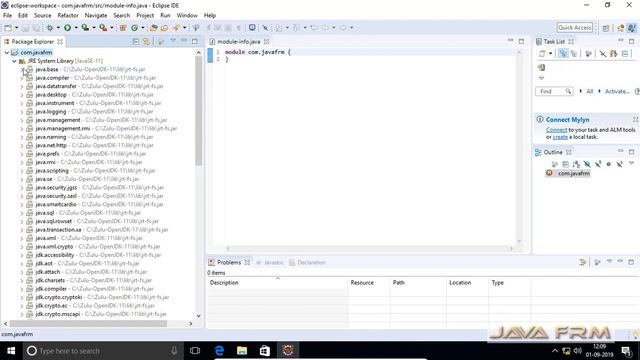640x360 pixels.
Task: Toggle Categorized view in Task List
Action: point(563,53)
